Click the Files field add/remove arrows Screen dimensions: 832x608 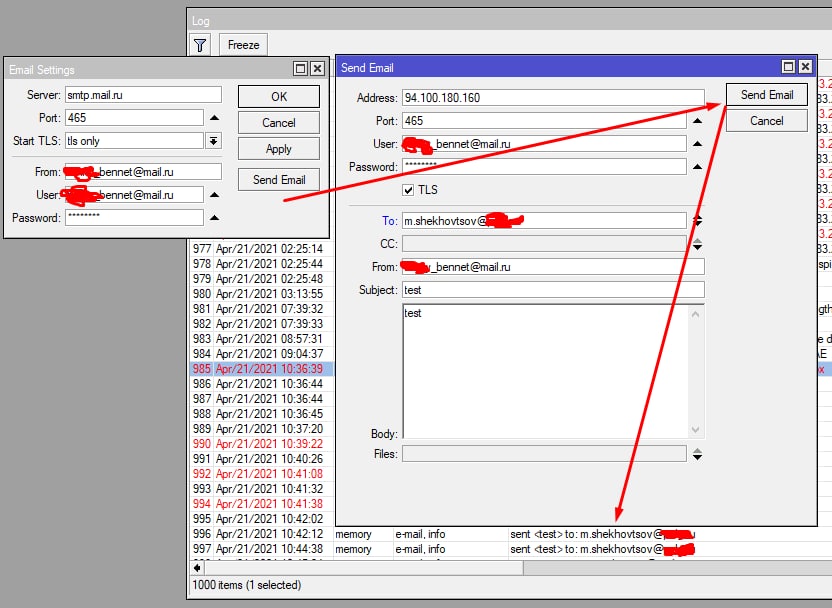pyautogui.click(x=697, y=454)
